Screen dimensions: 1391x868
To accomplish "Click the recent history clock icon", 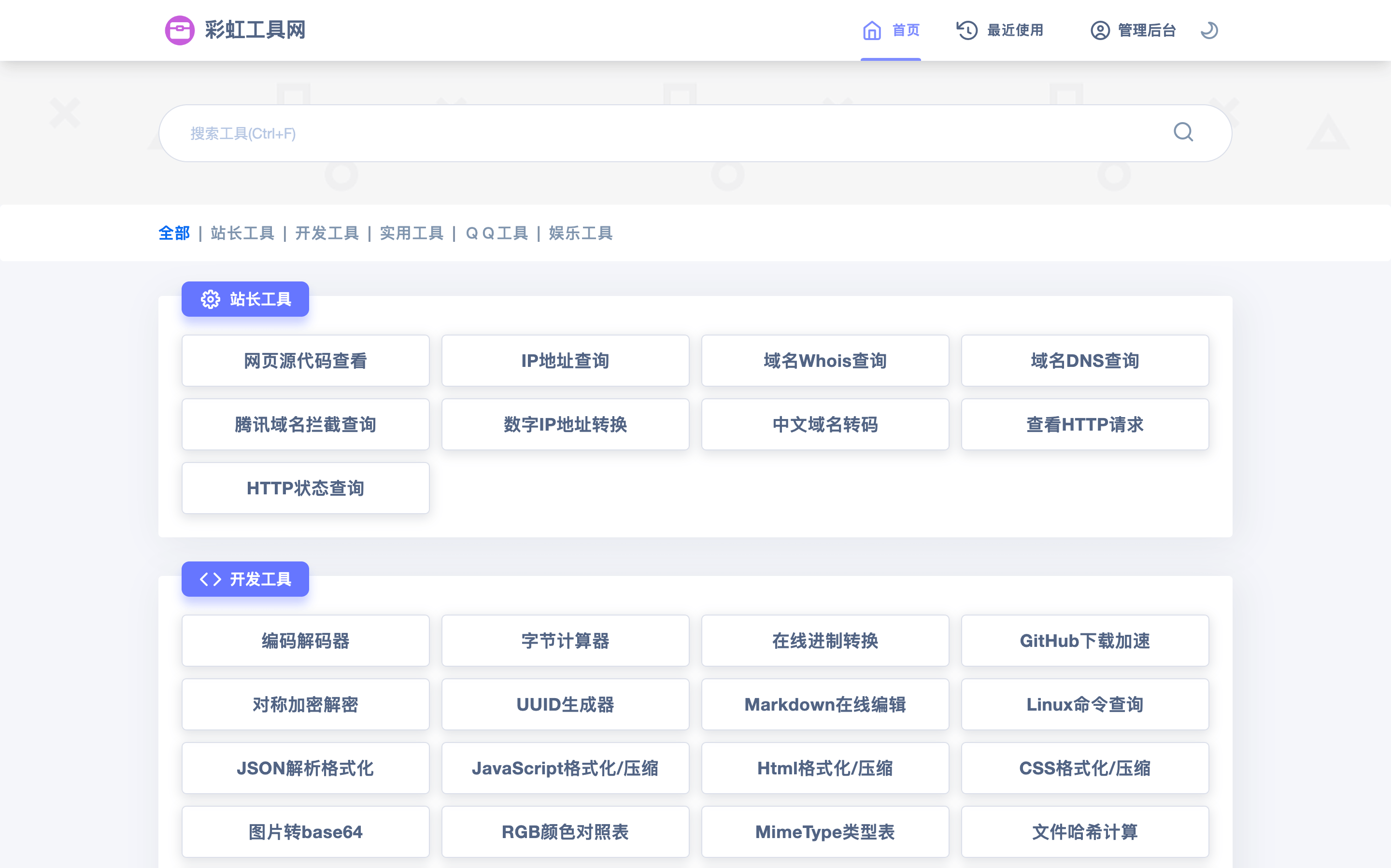I will tap(967, 30).
